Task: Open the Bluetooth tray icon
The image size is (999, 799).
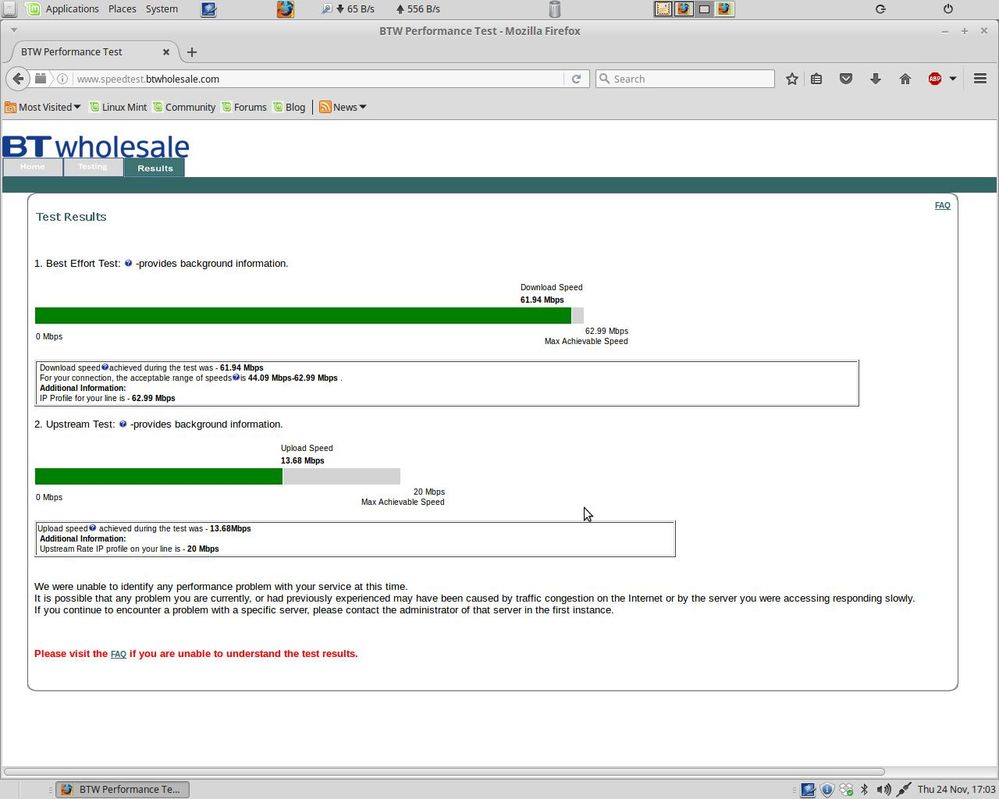Action: (x=865, y=789)
